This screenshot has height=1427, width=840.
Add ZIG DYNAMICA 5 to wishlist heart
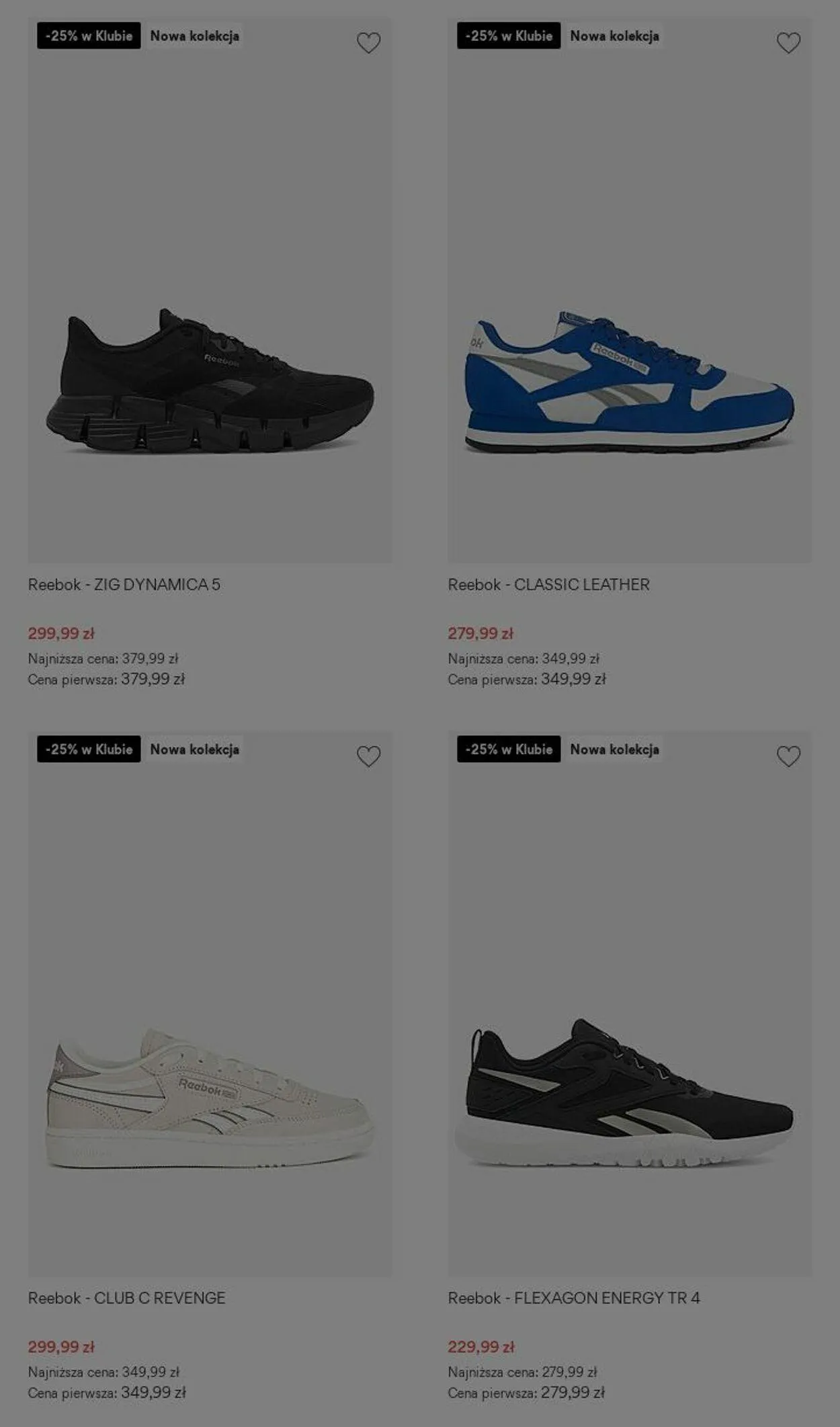pyautogui.click(x=368, y=43)
